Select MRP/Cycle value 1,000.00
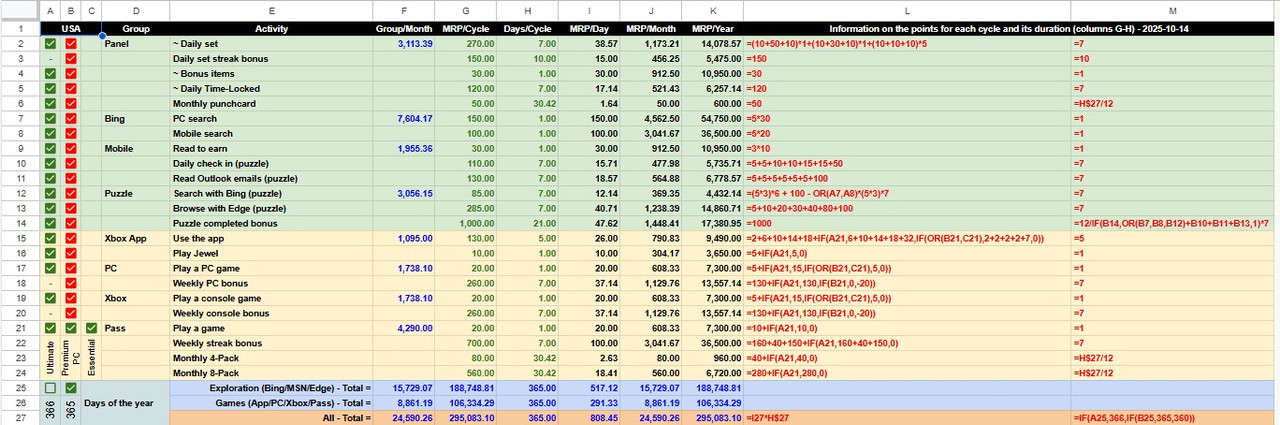Image resolution: width=1280 pixels, height=425 pixels. tap(466, 223)
